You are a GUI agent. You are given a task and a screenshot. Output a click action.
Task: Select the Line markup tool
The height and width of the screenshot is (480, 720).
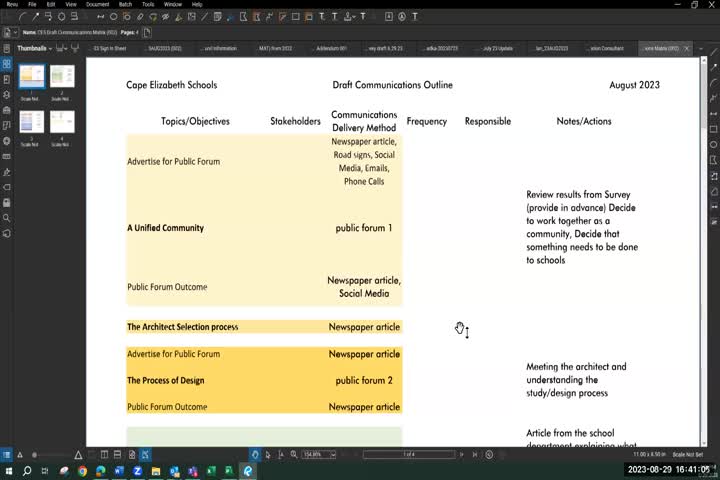204,17
